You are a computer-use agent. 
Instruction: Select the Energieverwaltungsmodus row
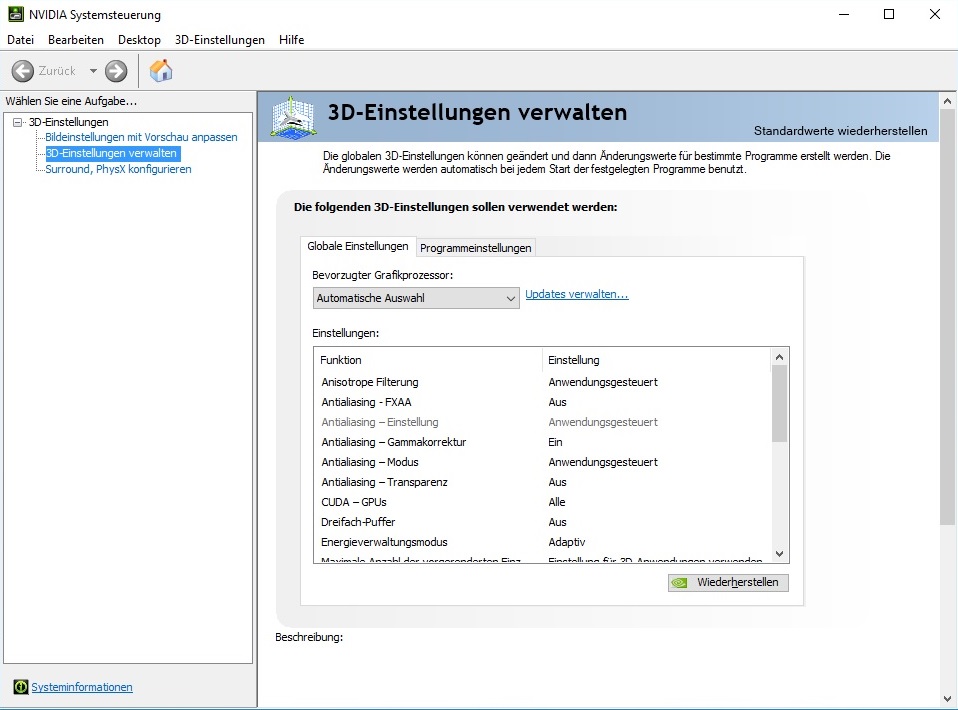[x=543, y=542]
